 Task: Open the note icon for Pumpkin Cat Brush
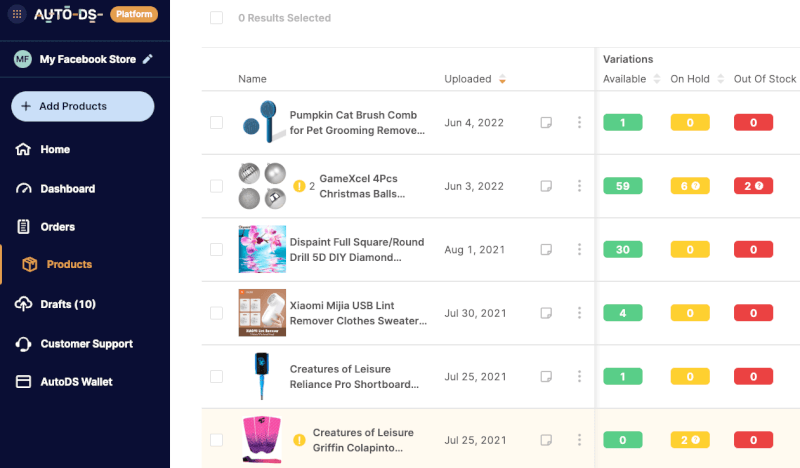(x=546, y=122)
